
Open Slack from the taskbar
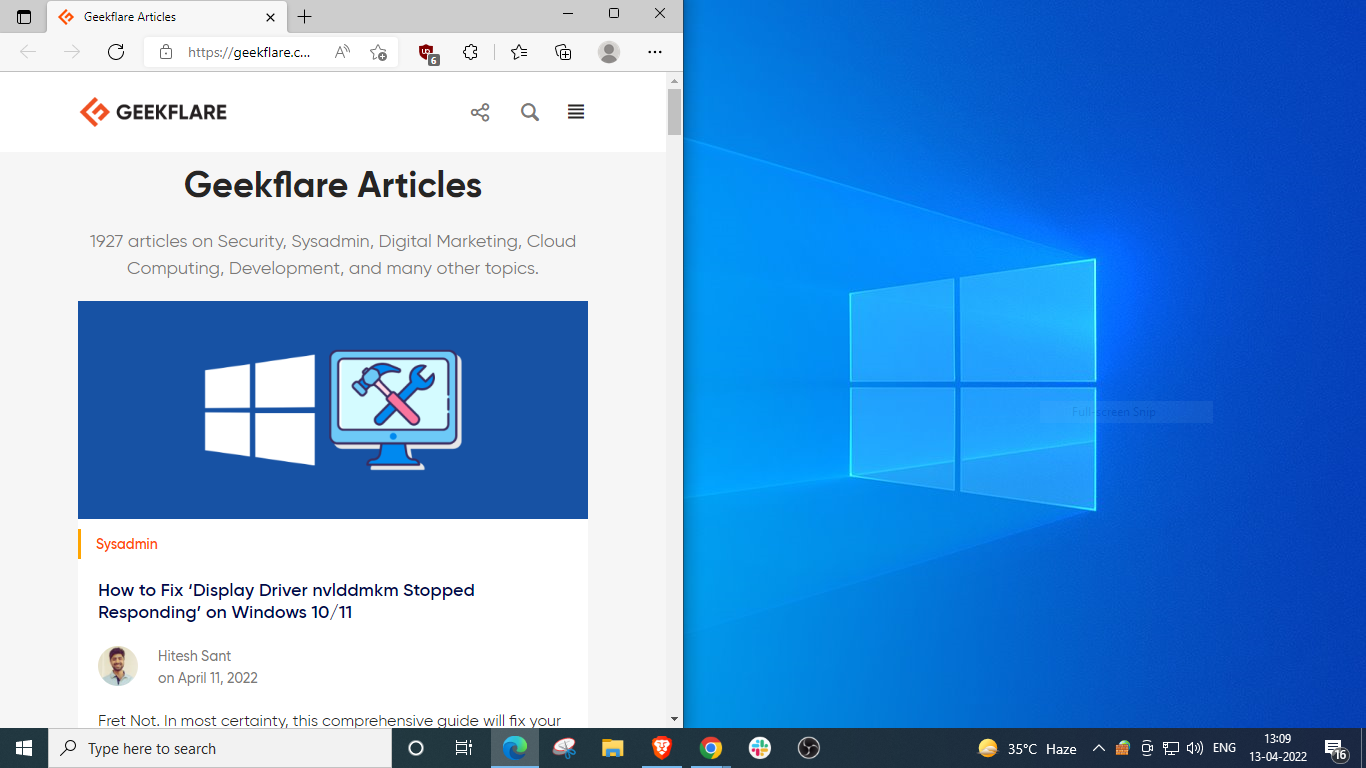(759, 748)
